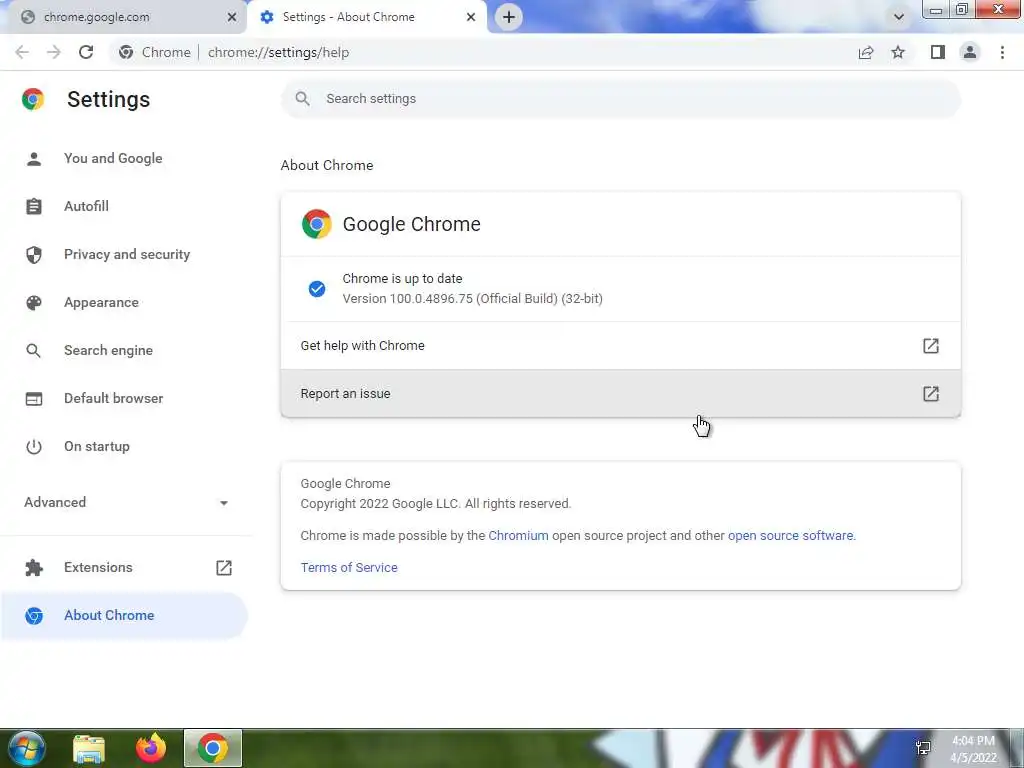This screenshot has width=1024, height=768.
Task: Focus the Search settings field
Action: (620, 99)
